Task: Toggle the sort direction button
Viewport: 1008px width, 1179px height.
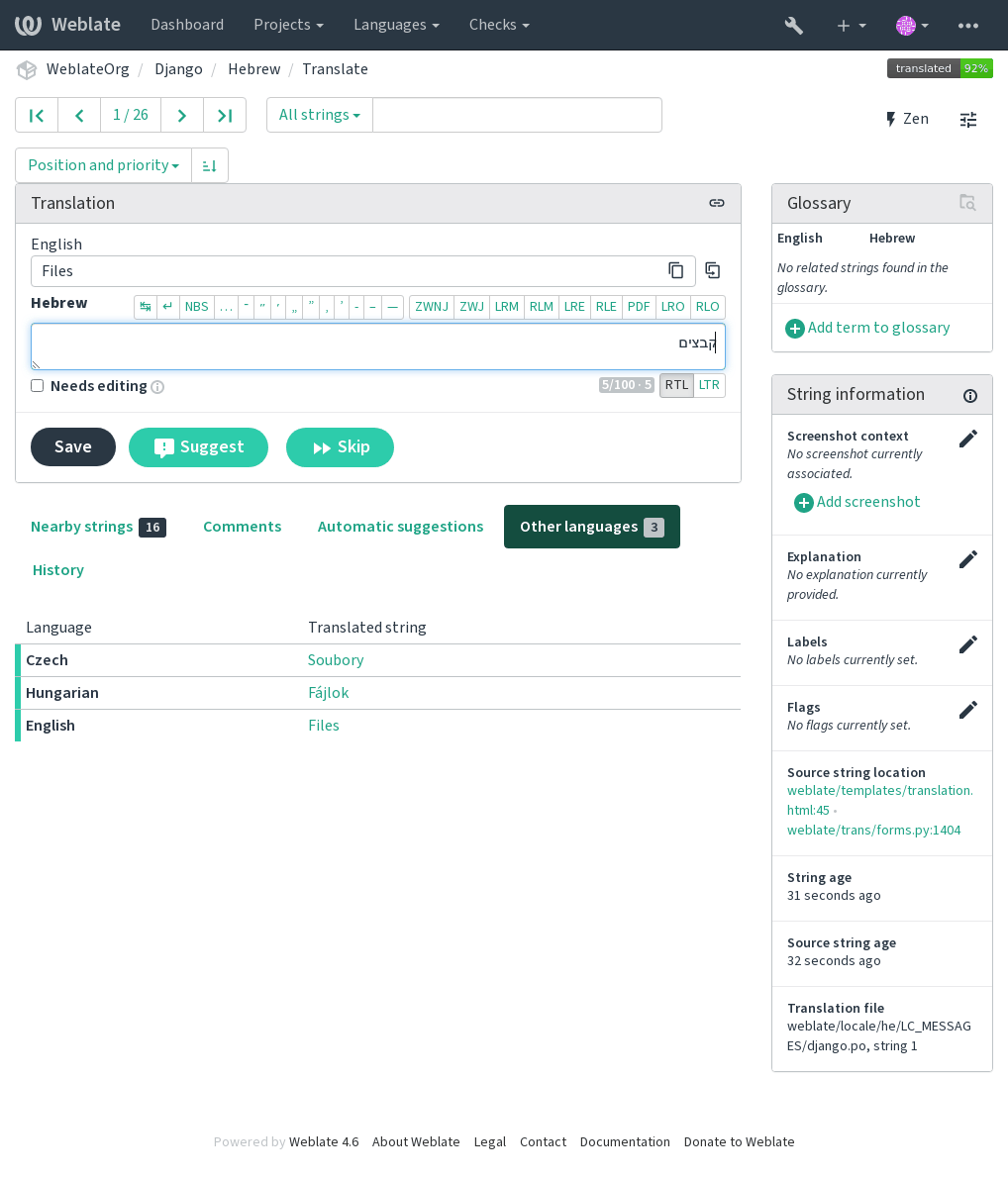Action: pyautogui.click(x=210, y=165)
